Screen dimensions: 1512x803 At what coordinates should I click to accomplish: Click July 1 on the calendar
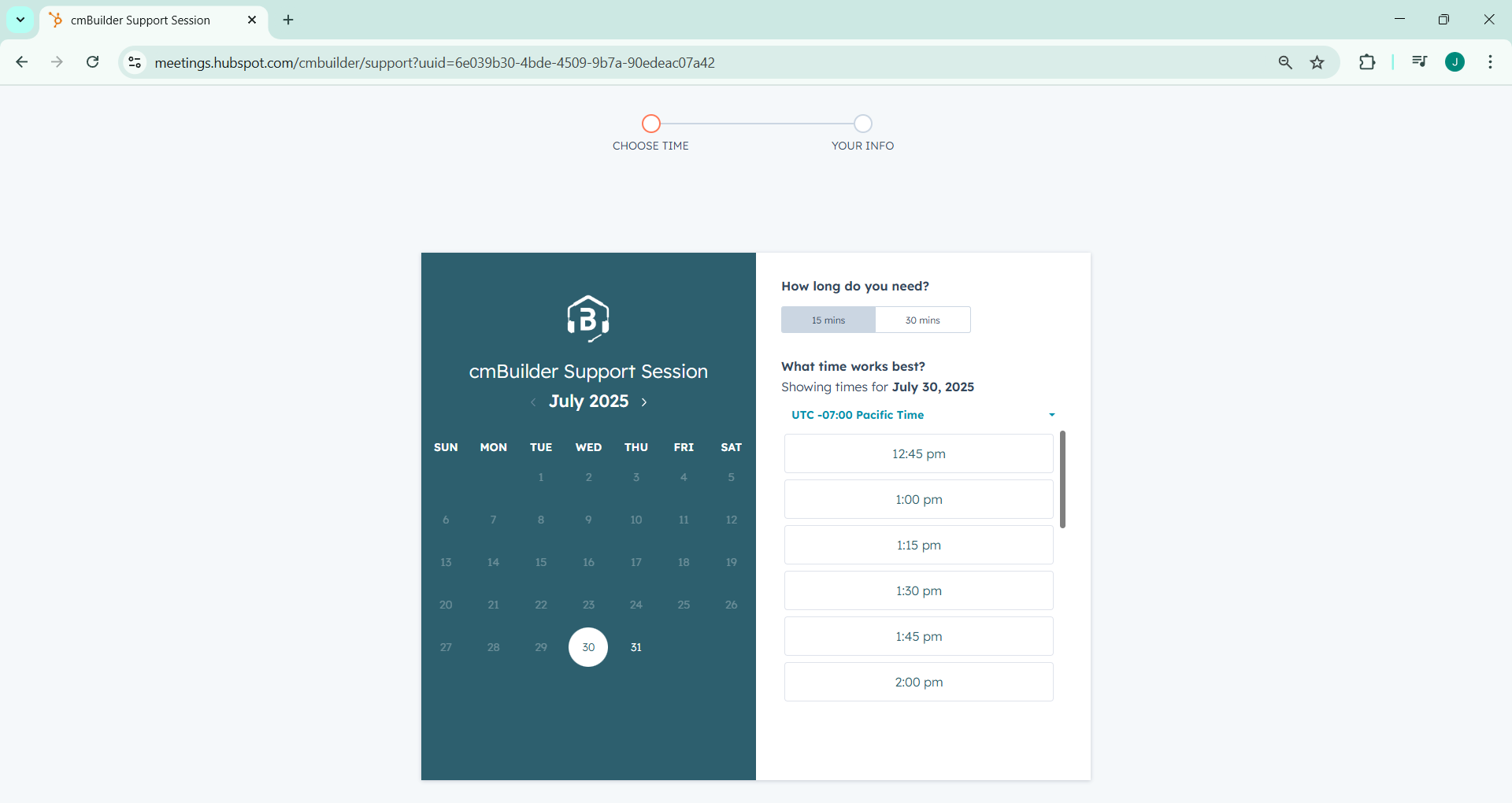541,477
